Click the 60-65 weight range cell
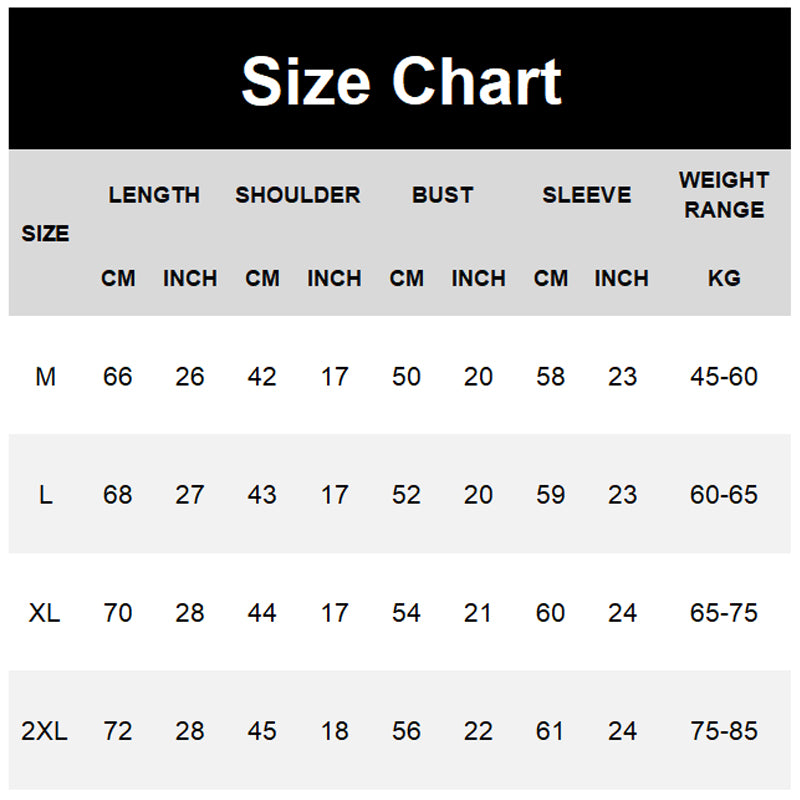The image size is (800, 800). (724, 495)
